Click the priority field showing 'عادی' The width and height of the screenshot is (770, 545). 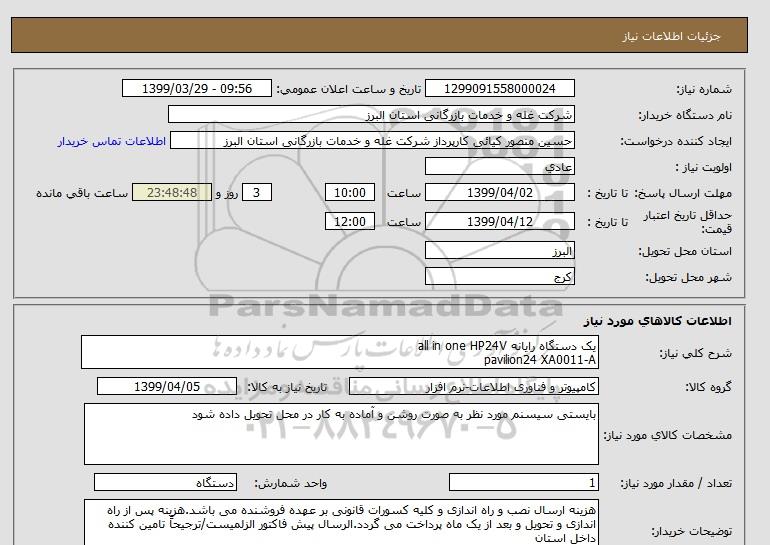pos(499,167)
